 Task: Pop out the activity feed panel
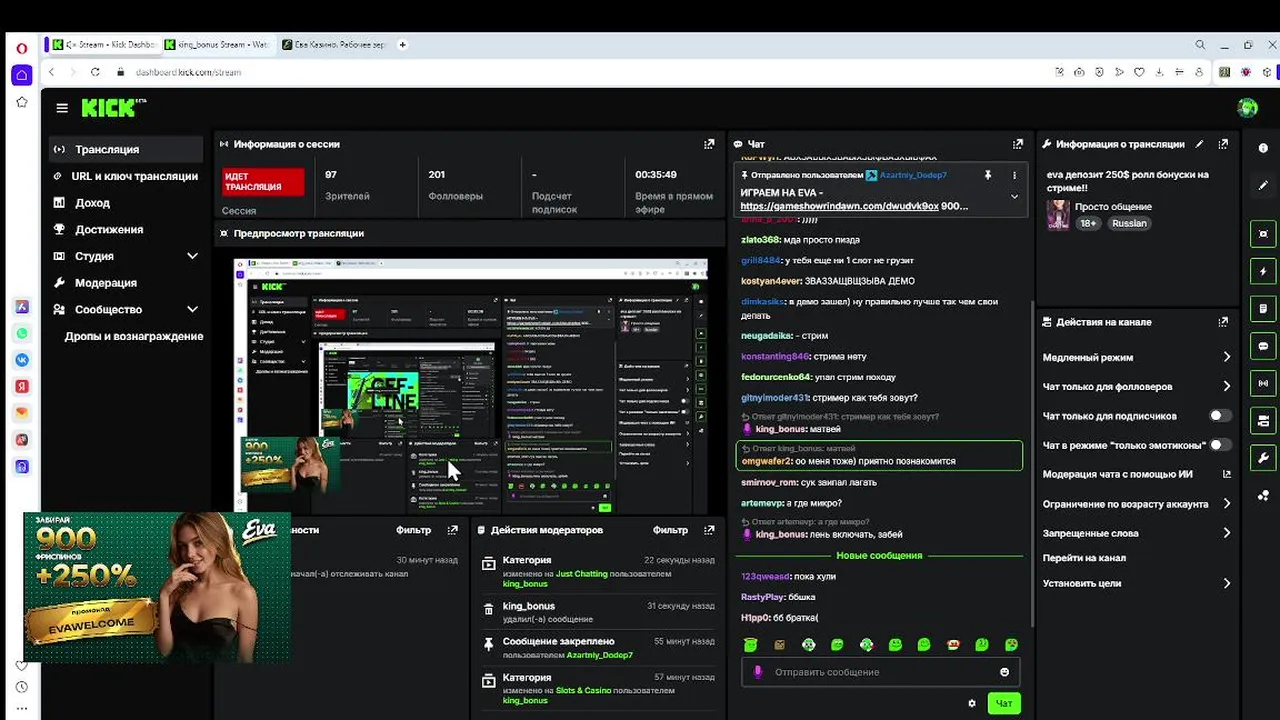click(453, 530)
